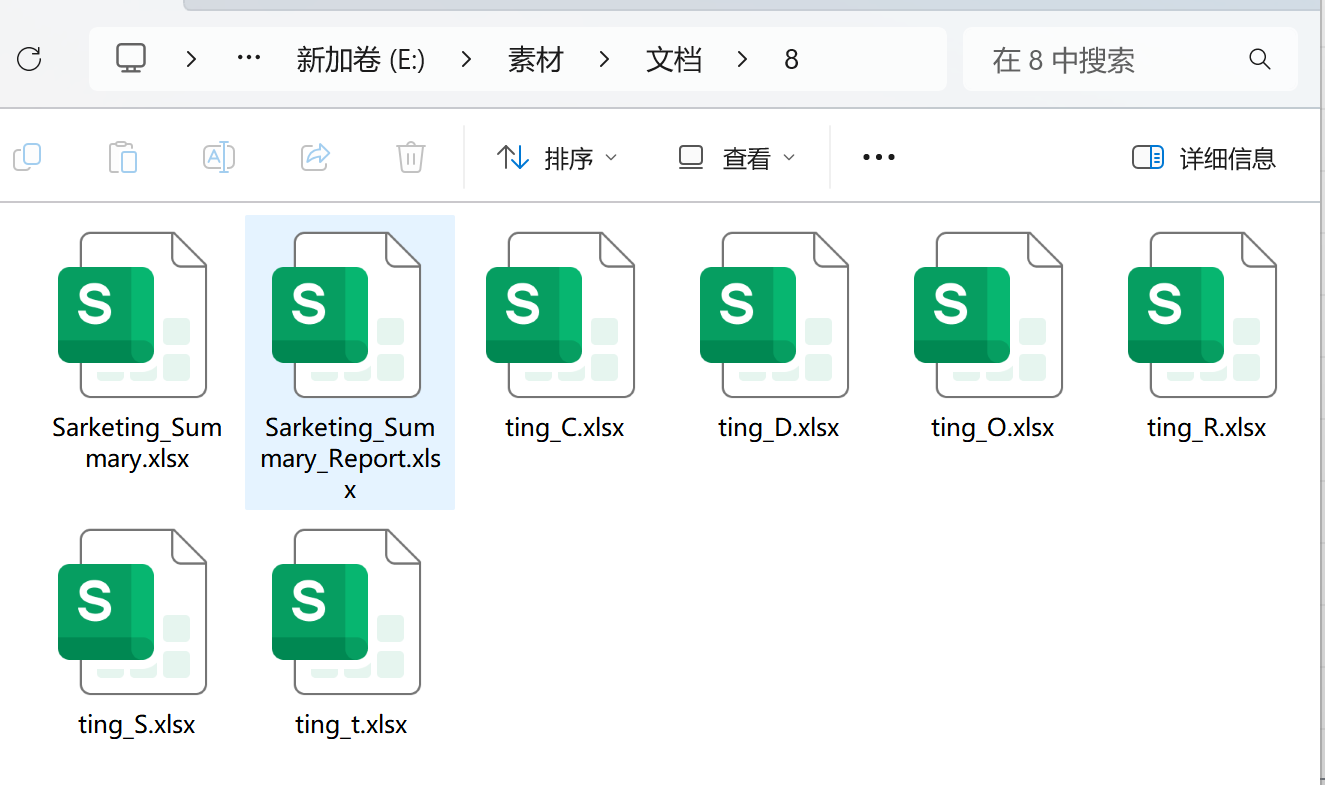The width and height of the screenshot is (1325, 785).
Task: Toggle the 详细信息 pane
Action: click(1203, 157)
